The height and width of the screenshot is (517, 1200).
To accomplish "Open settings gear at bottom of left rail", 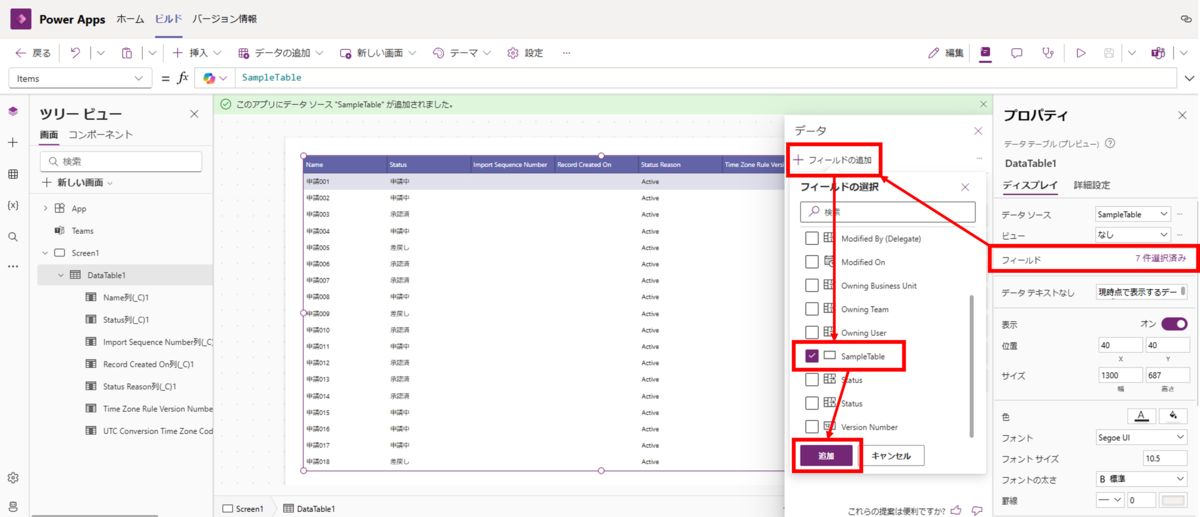I will click(13, 478).
